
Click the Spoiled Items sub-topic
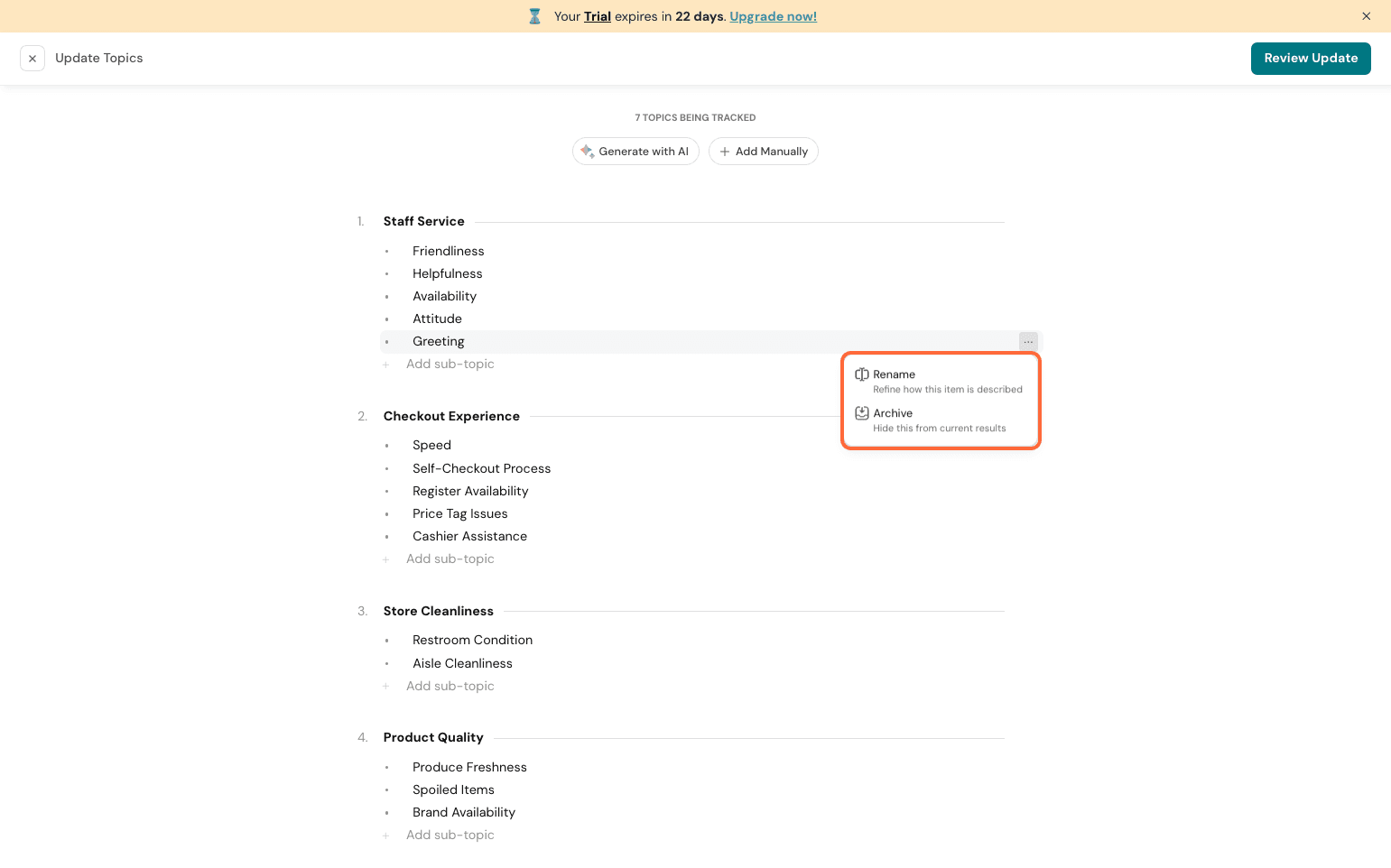click(453, 790)
